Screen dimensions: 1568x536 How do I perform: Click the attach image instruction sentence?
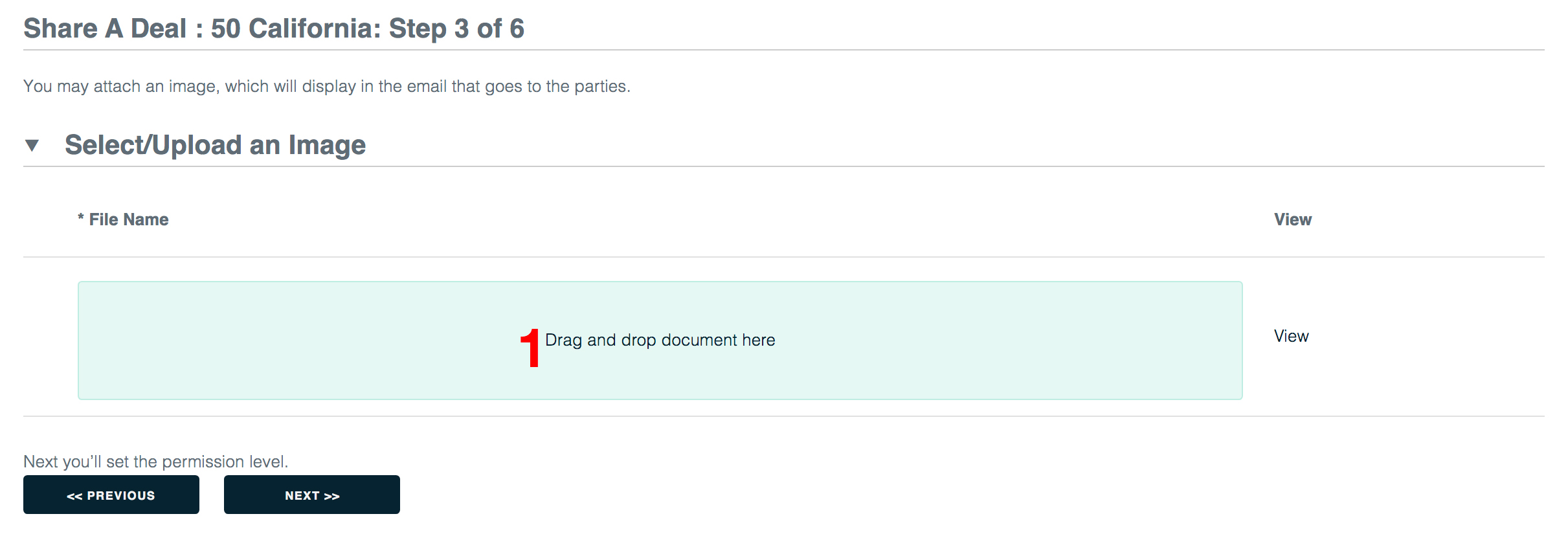[x=327, y=86]
